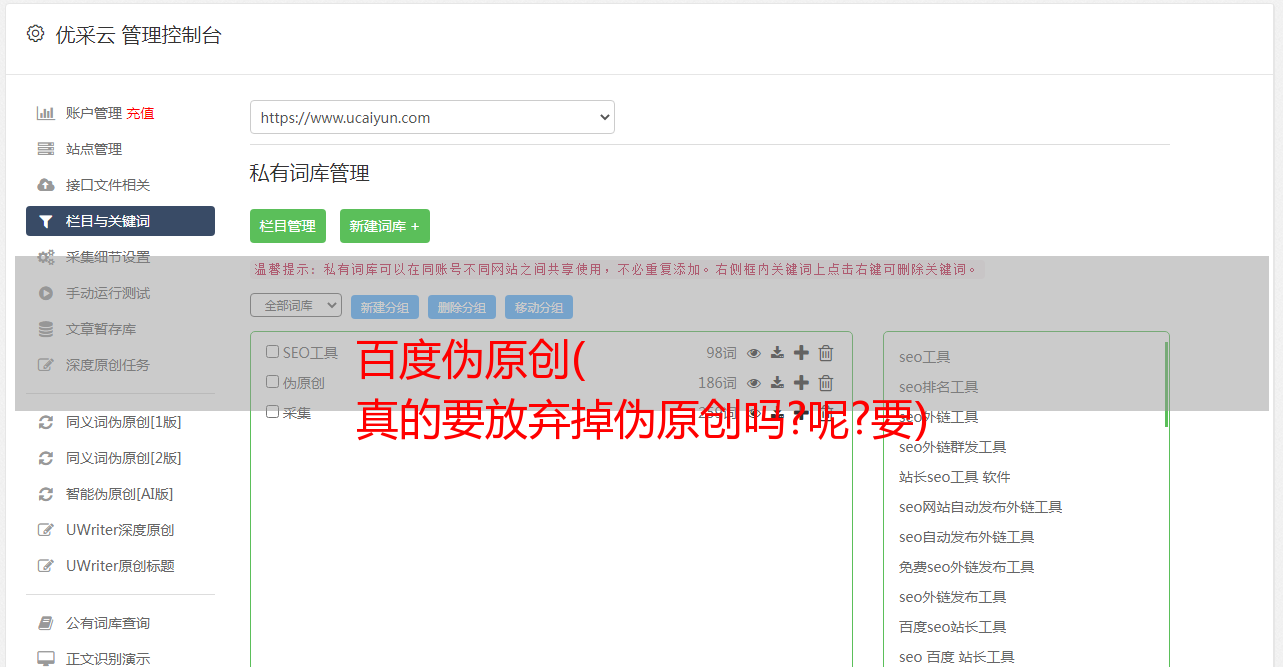Select keyword "seo网站自动发布外链工具"

tap(981, 507)
